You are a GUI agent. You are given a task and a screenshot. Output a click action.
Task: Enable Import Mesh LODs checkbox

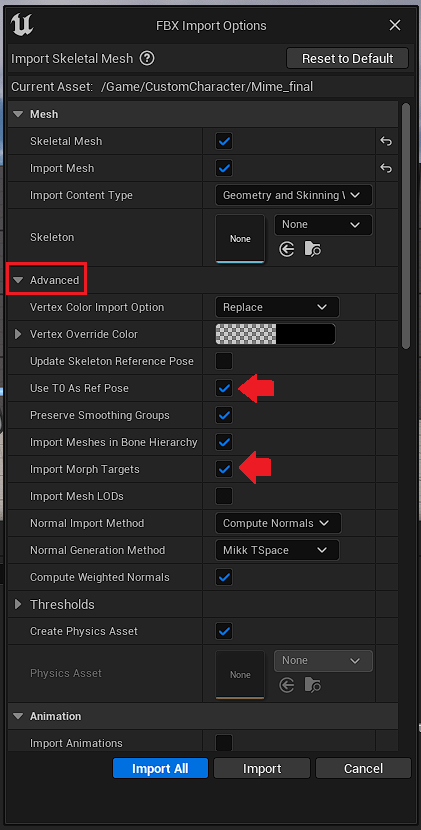tap(224, 496)
